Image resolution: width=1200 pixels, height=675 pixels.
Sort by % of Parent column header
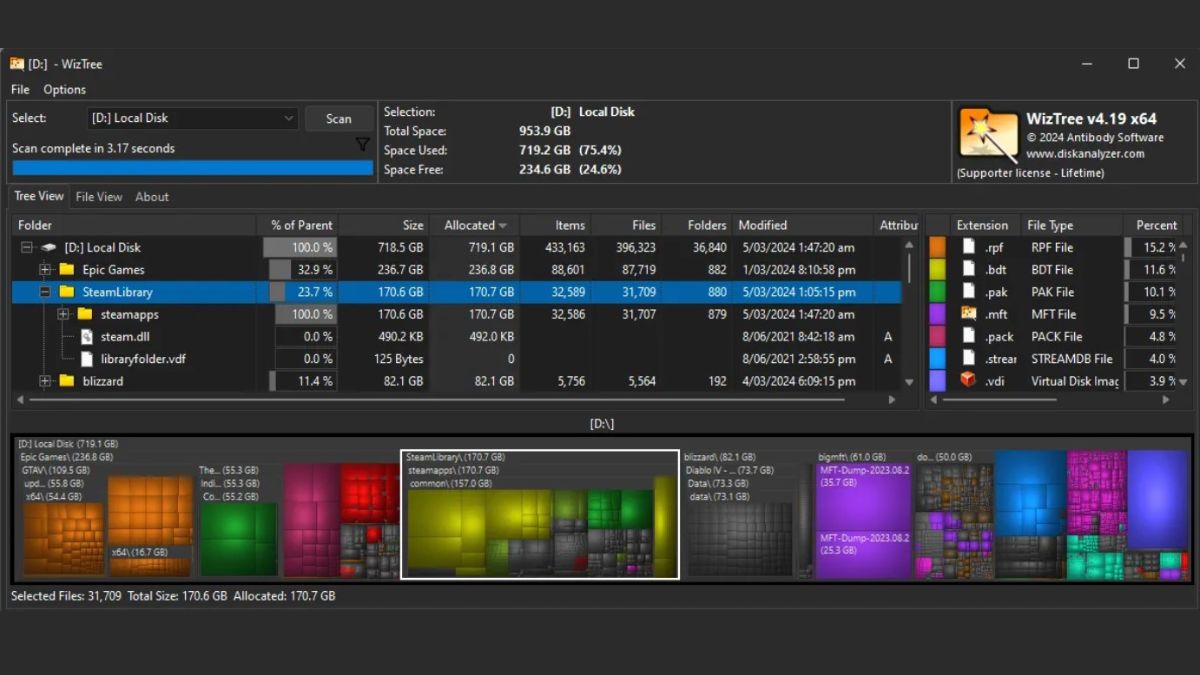(x=298, y=225)
